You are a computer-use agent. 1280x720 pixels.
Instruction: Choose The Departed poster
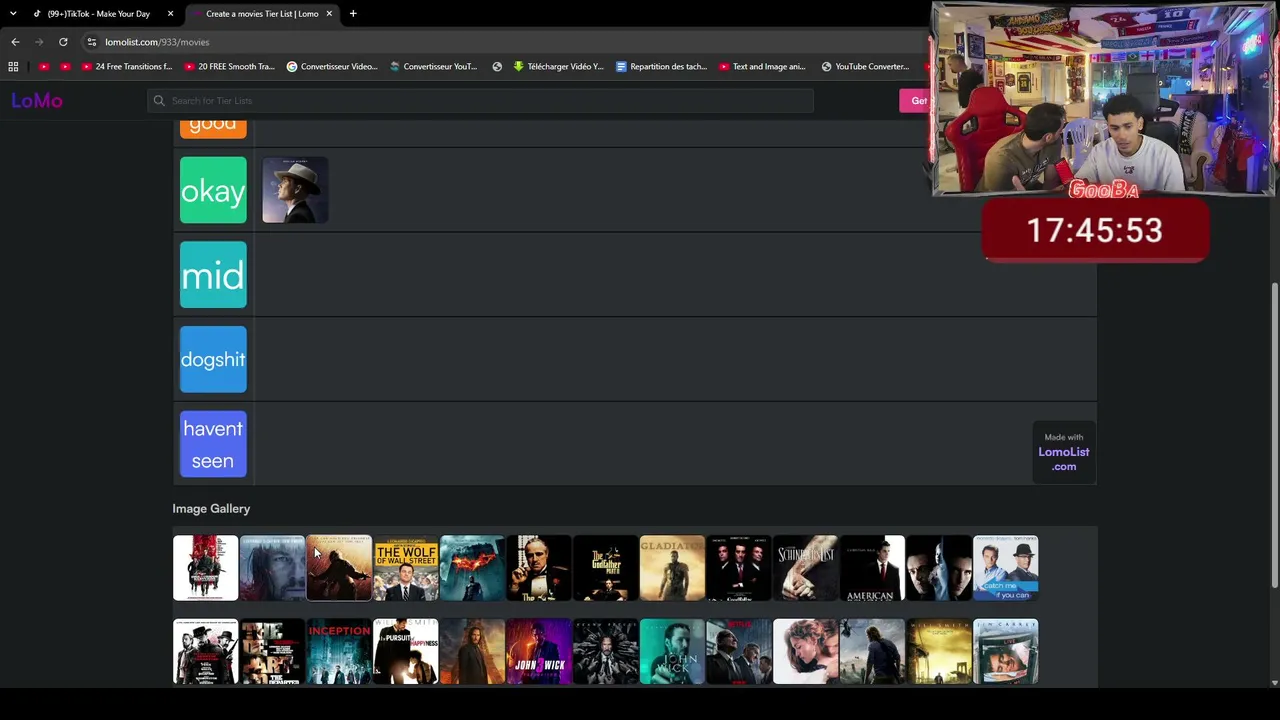click(272, 652)
